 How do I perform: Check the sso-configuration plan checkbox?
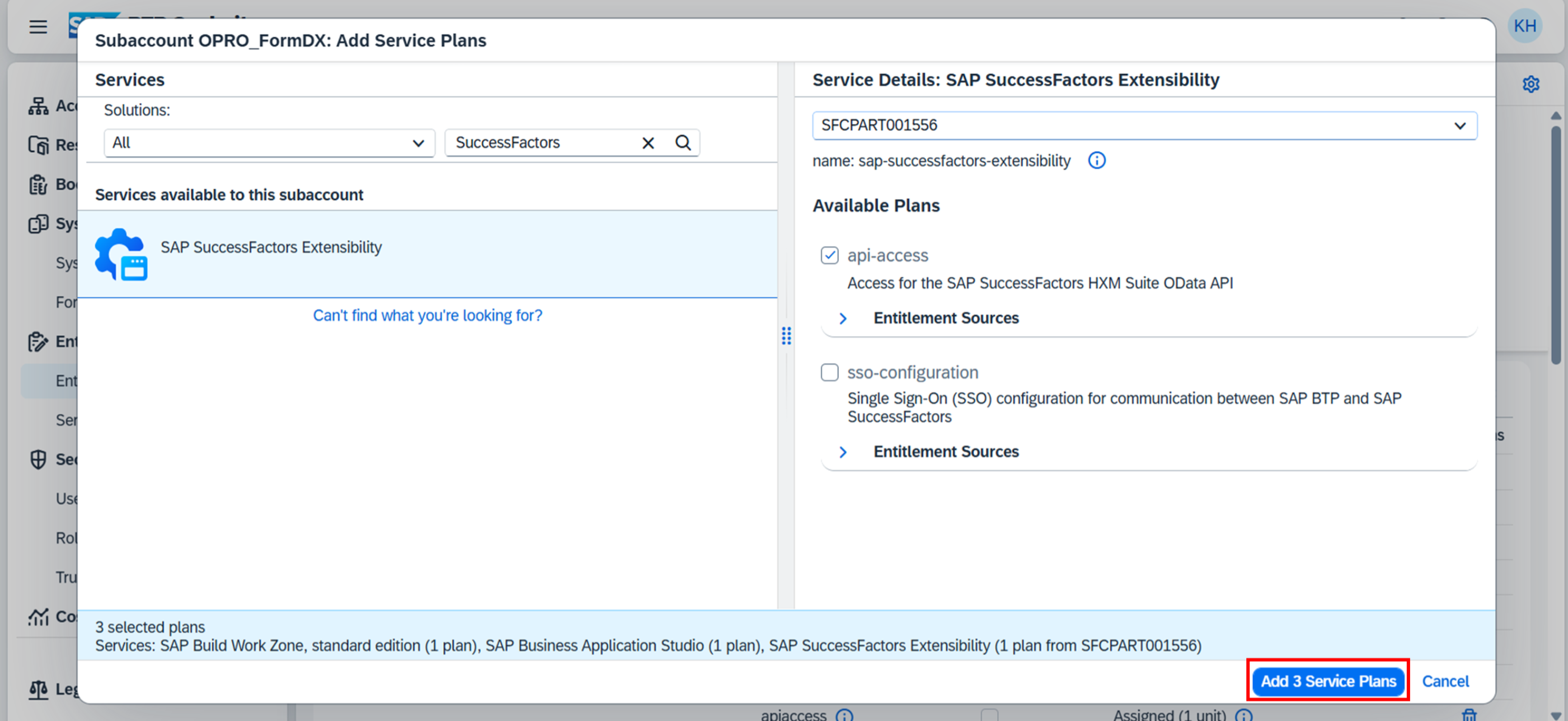[x=829, y=372]
